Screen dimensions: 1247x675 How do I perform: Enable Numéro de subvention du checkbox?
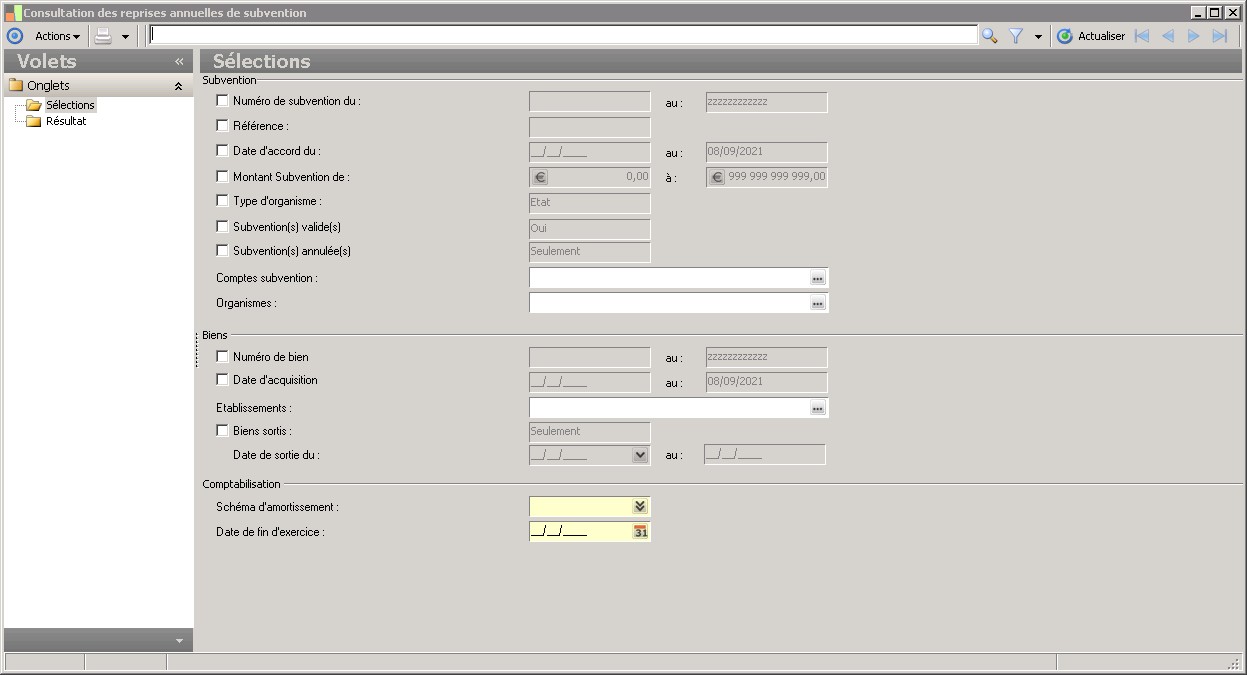coord(222,101)
